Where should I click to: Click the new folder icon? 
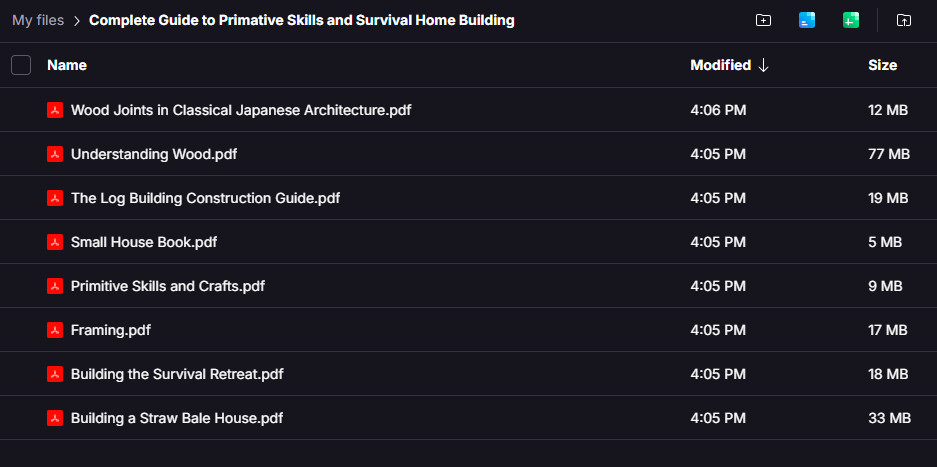763,20
